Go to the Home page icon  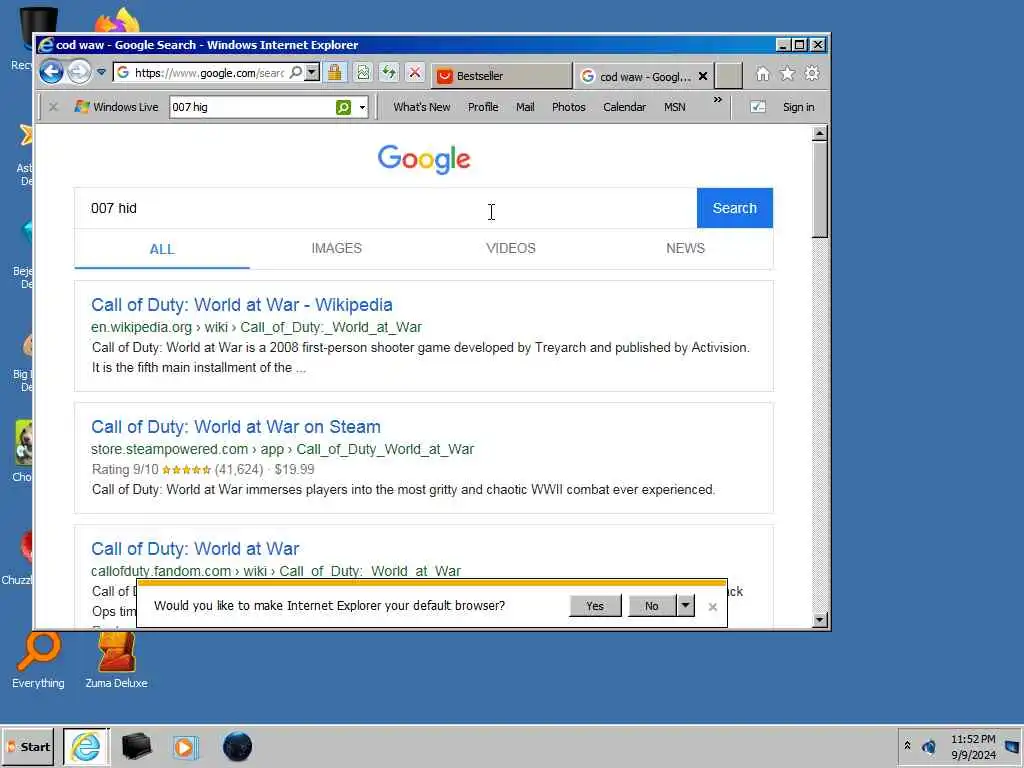point(762,74)
